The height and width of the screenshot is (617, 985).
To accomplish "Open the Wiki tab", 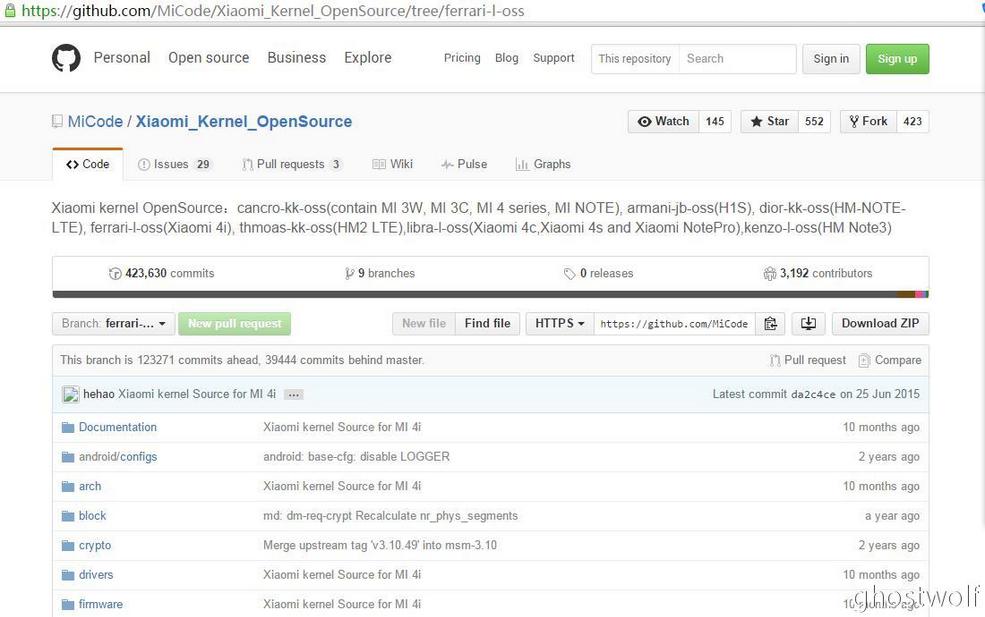I will point(393,164).
